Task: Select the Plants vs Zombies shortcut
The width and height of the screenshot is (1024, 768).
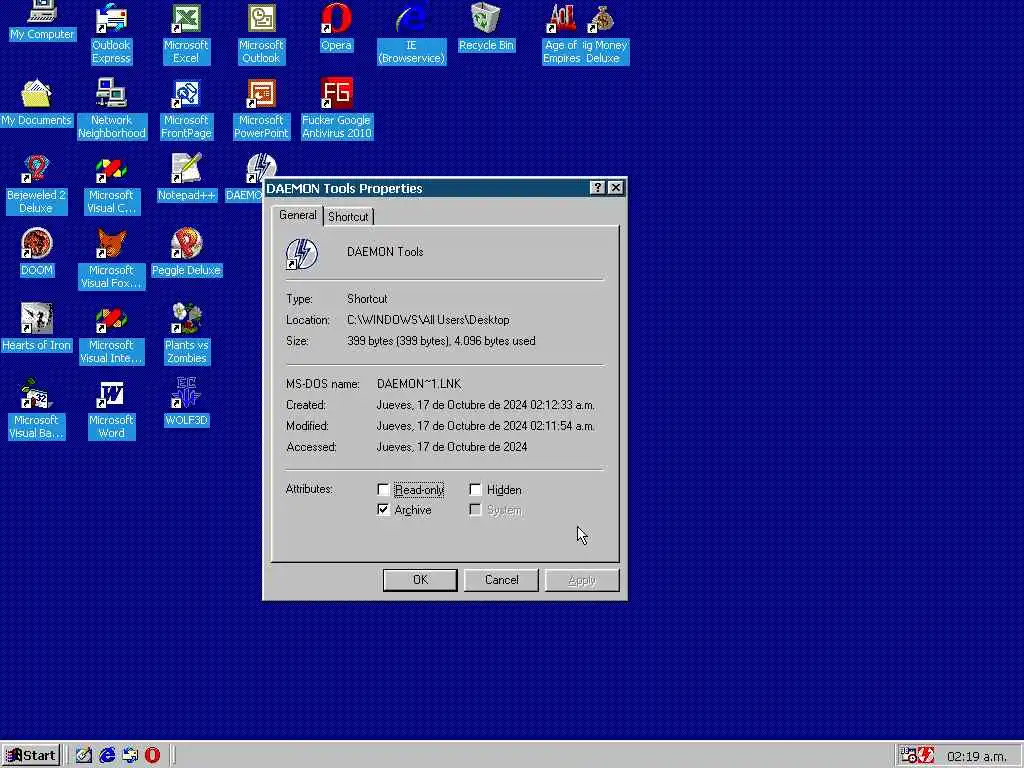Action: [x=186, y=334]
